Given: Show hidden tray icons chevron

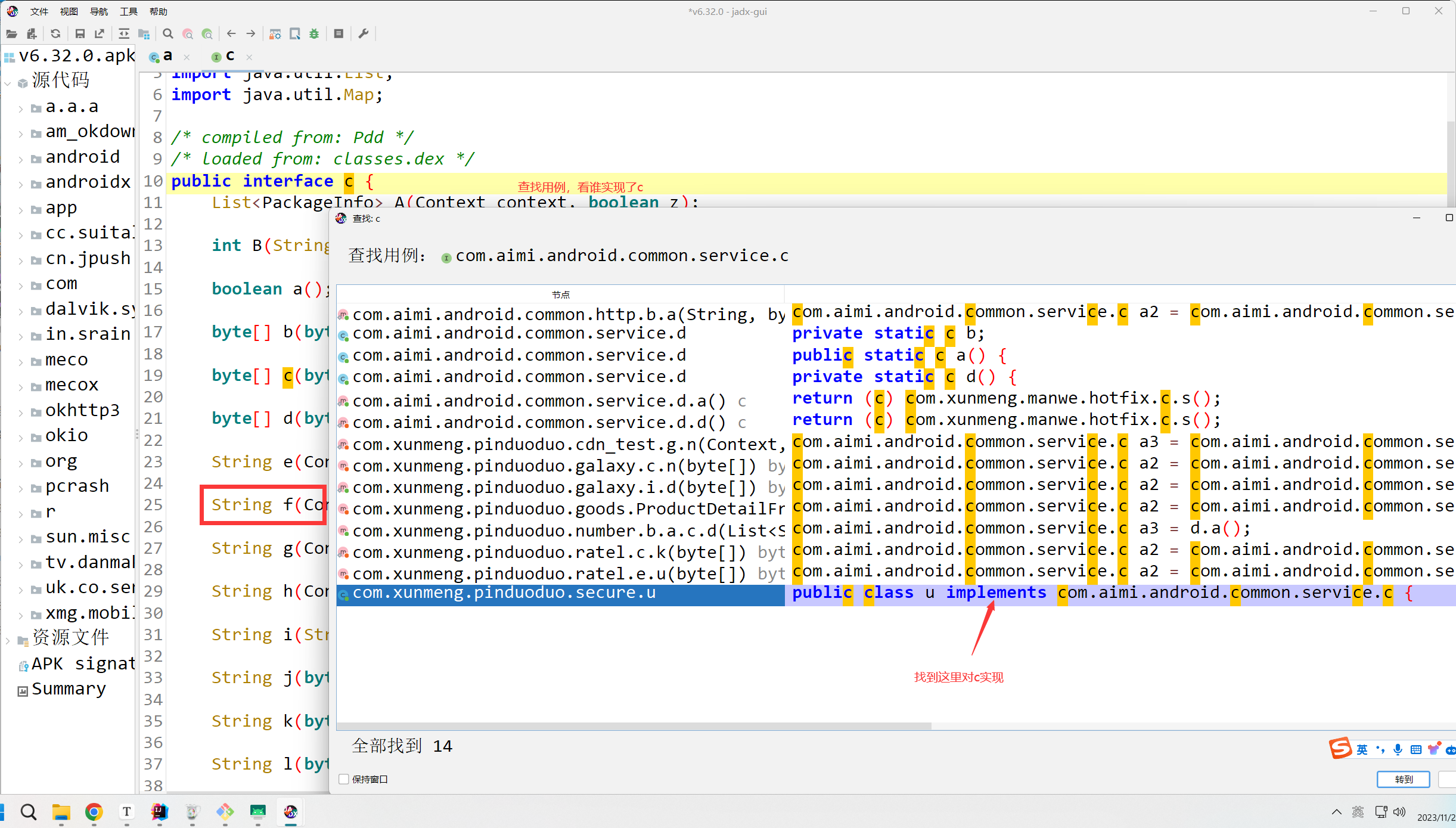Looking at the screenshot, I should pos(1336,812).
